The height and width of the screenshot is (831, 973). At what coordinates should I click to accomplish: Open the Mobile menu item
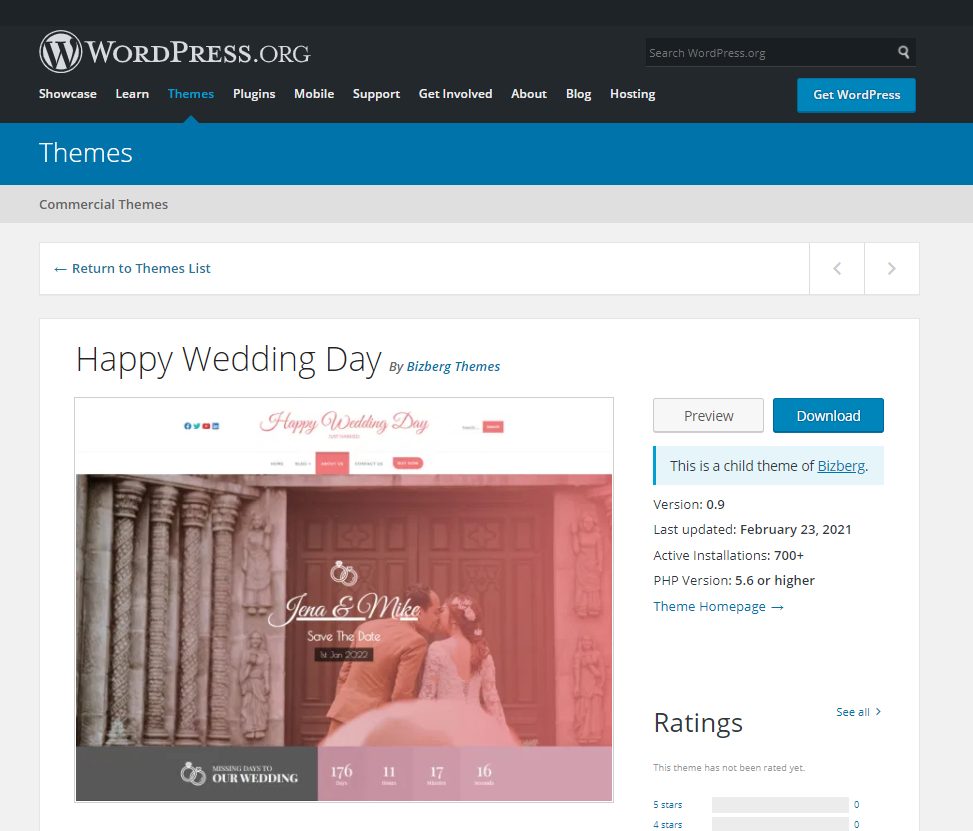tap(314, 94)
